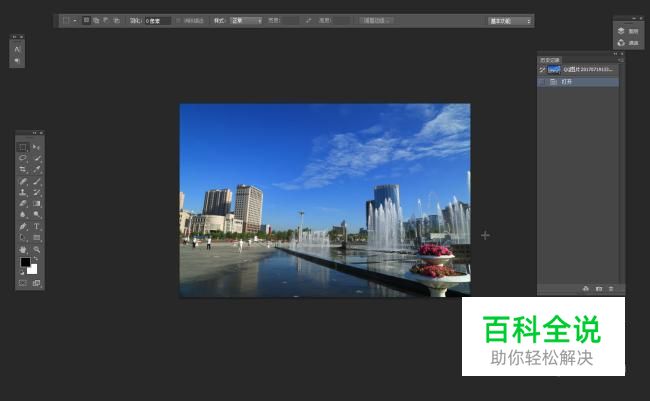Select the Path Selection tool
Viewport: 650px width, 401px height.
[23, 238]
